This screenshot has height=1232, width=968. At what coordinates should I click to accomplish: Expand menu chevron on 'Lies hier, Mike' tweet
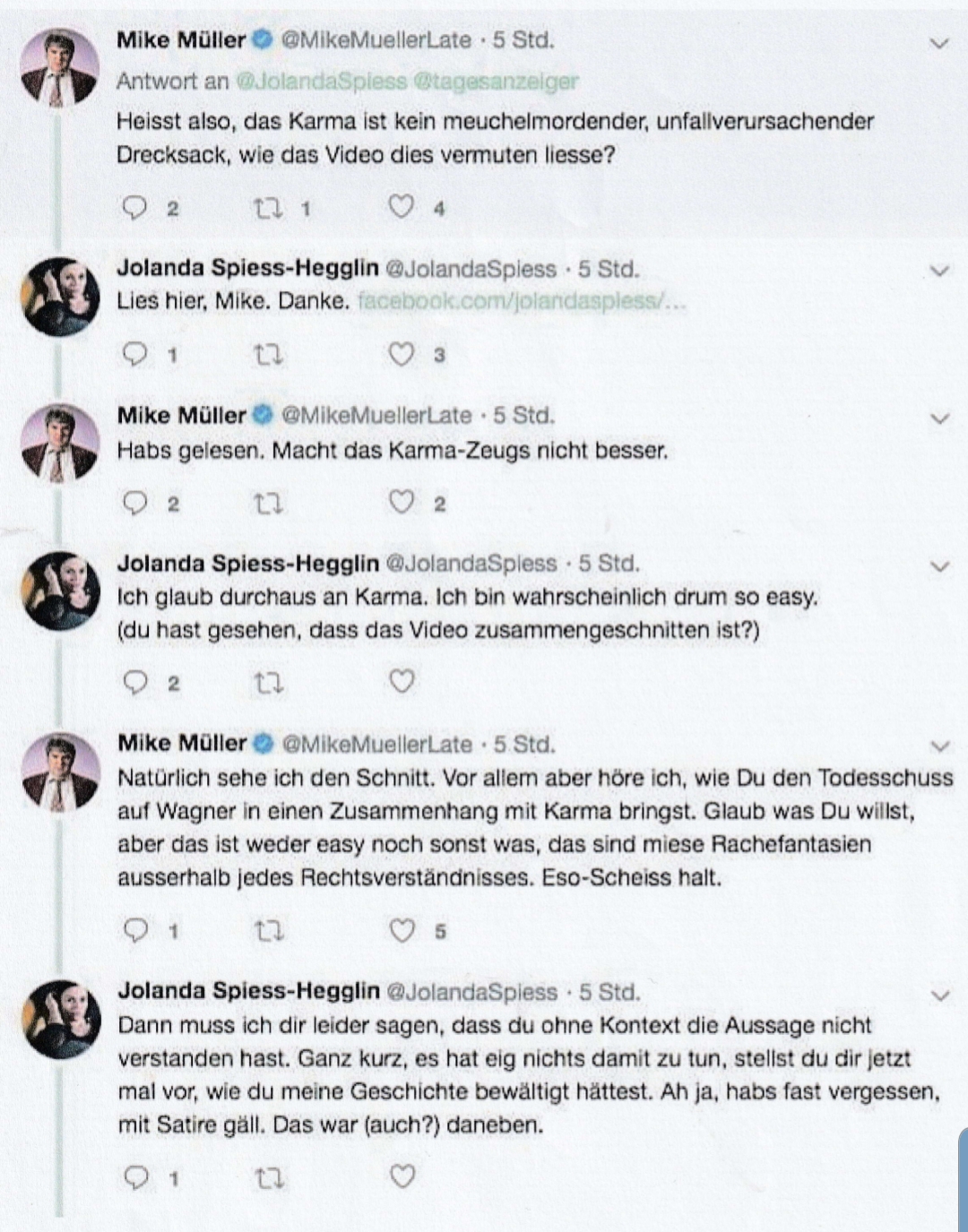(x=939, y=271)
